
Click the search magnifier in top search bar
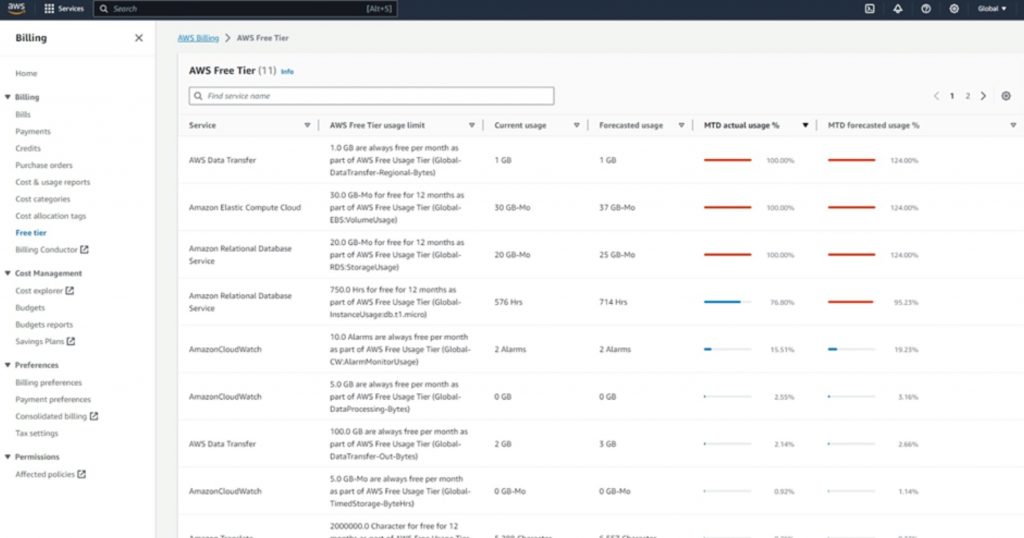[x=103, y=8]
